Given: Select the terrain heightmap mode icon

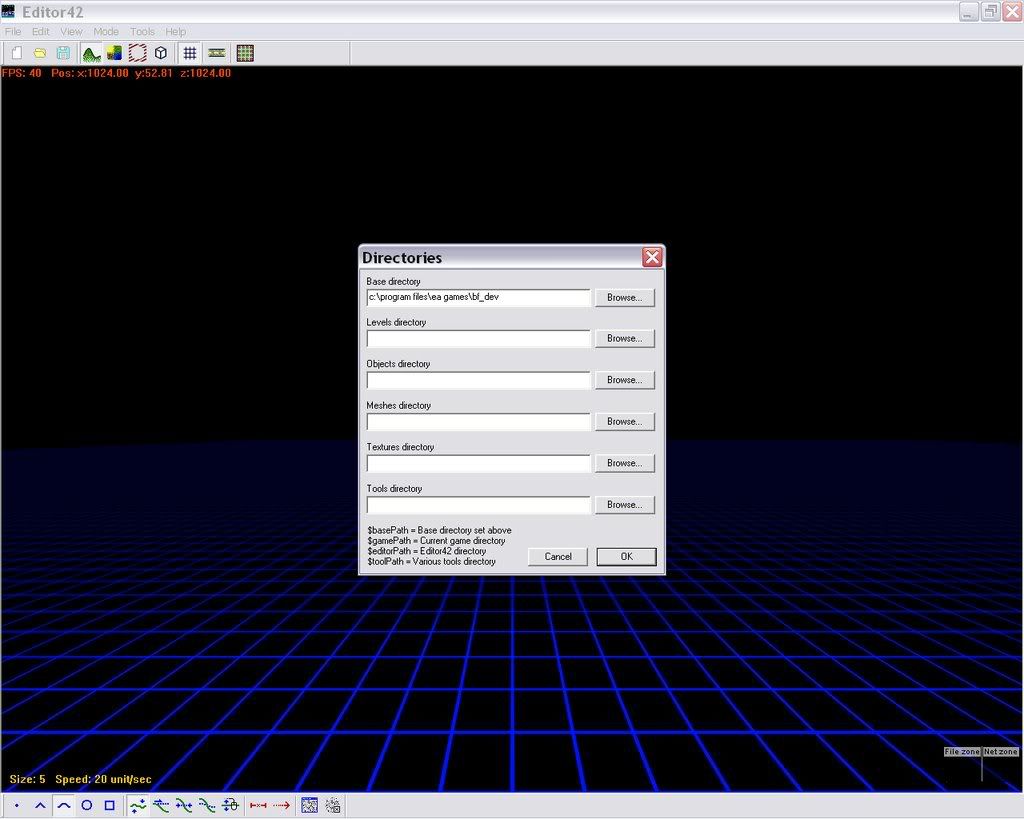Looking at the screenshot, I should click(91, 53).
